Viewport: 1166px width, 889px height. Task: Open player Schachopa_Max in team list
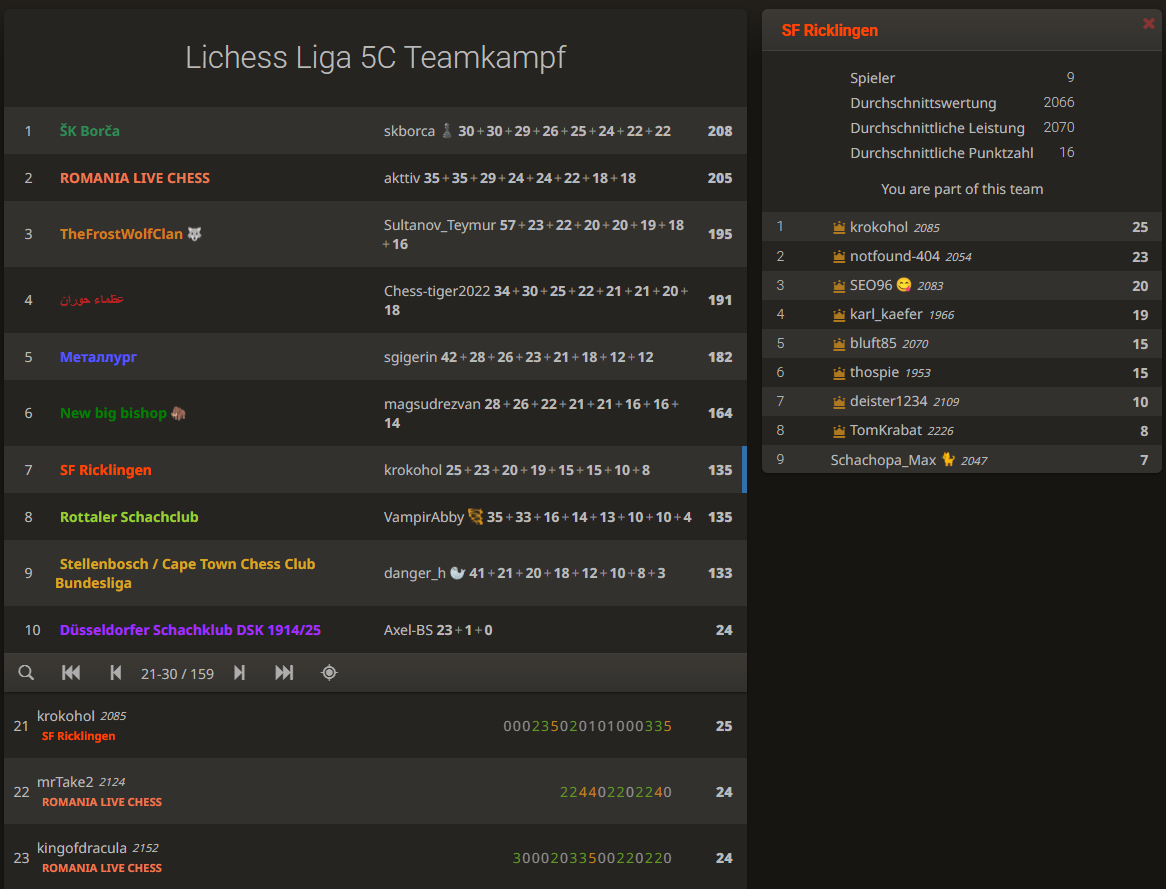coord(883,460)
